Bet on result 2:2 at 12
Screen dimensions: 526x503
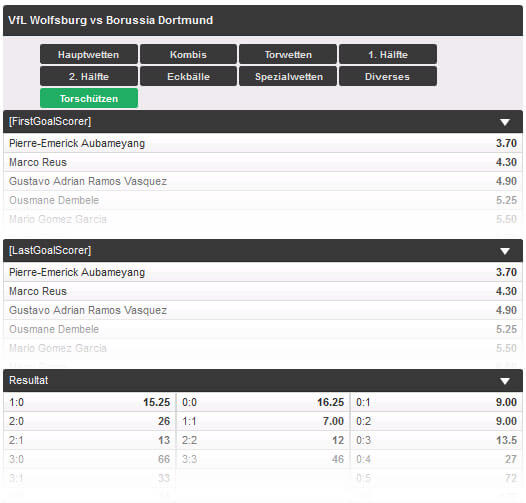[263, 440]
